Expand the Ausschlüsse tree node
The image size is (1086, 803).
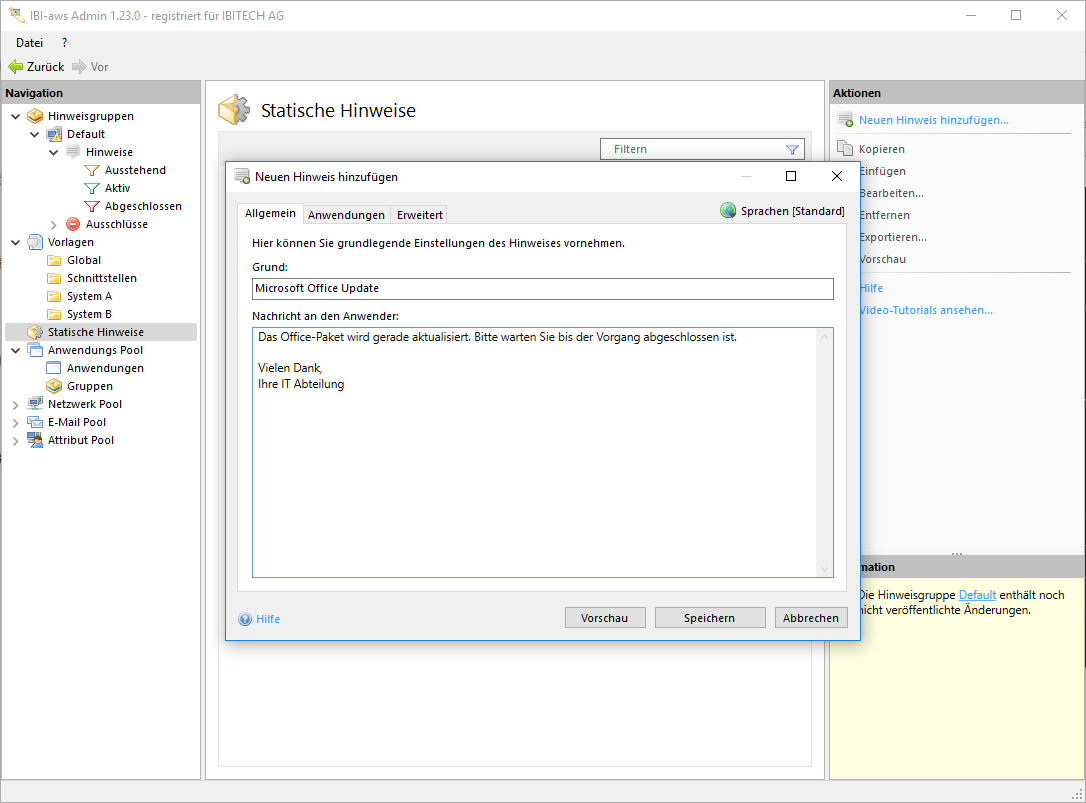54,224
